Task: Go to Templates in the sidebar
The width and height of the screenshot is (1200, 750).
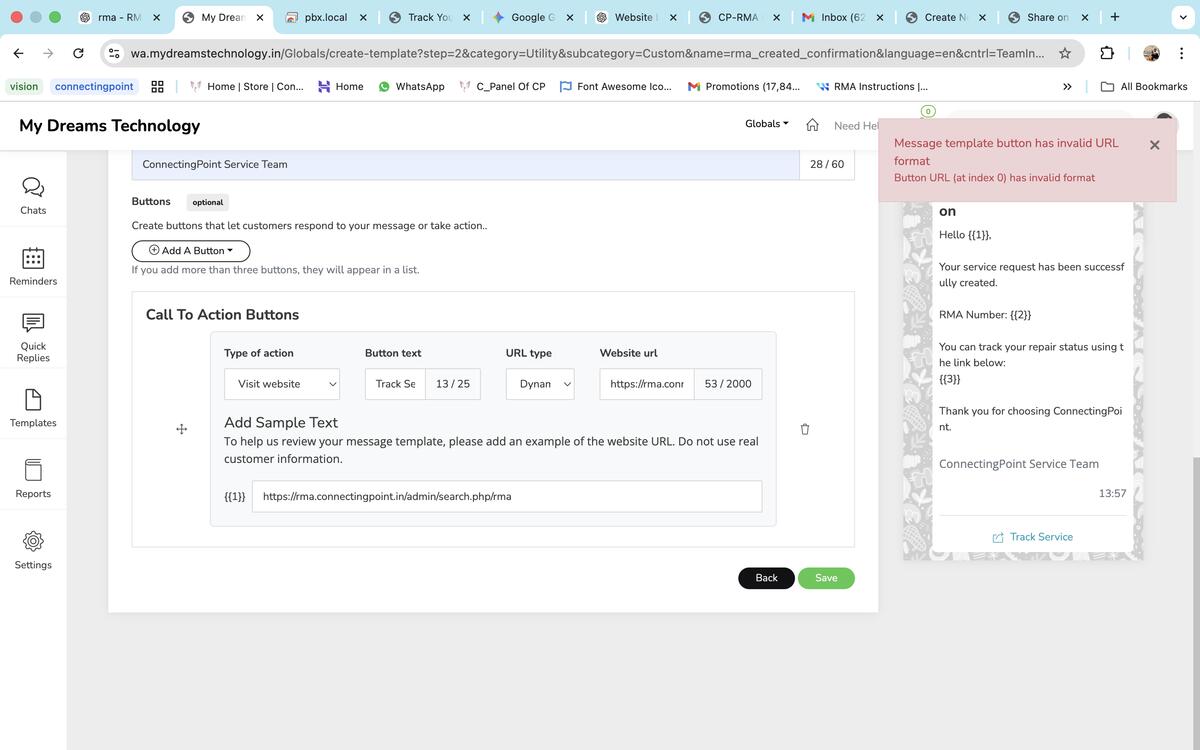Action: click(33, 407)
